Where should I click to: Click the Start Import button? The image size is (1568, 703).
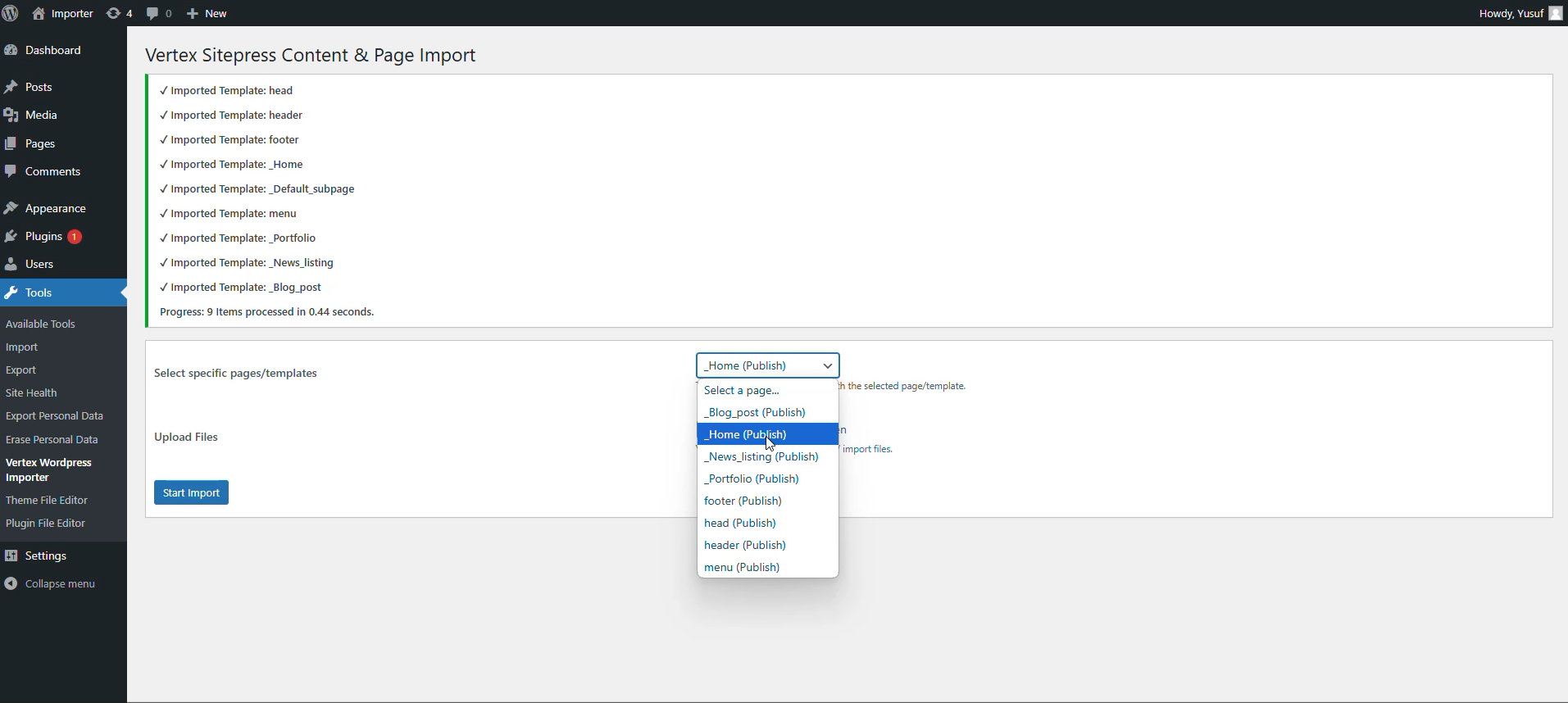(x=191, y=492)
